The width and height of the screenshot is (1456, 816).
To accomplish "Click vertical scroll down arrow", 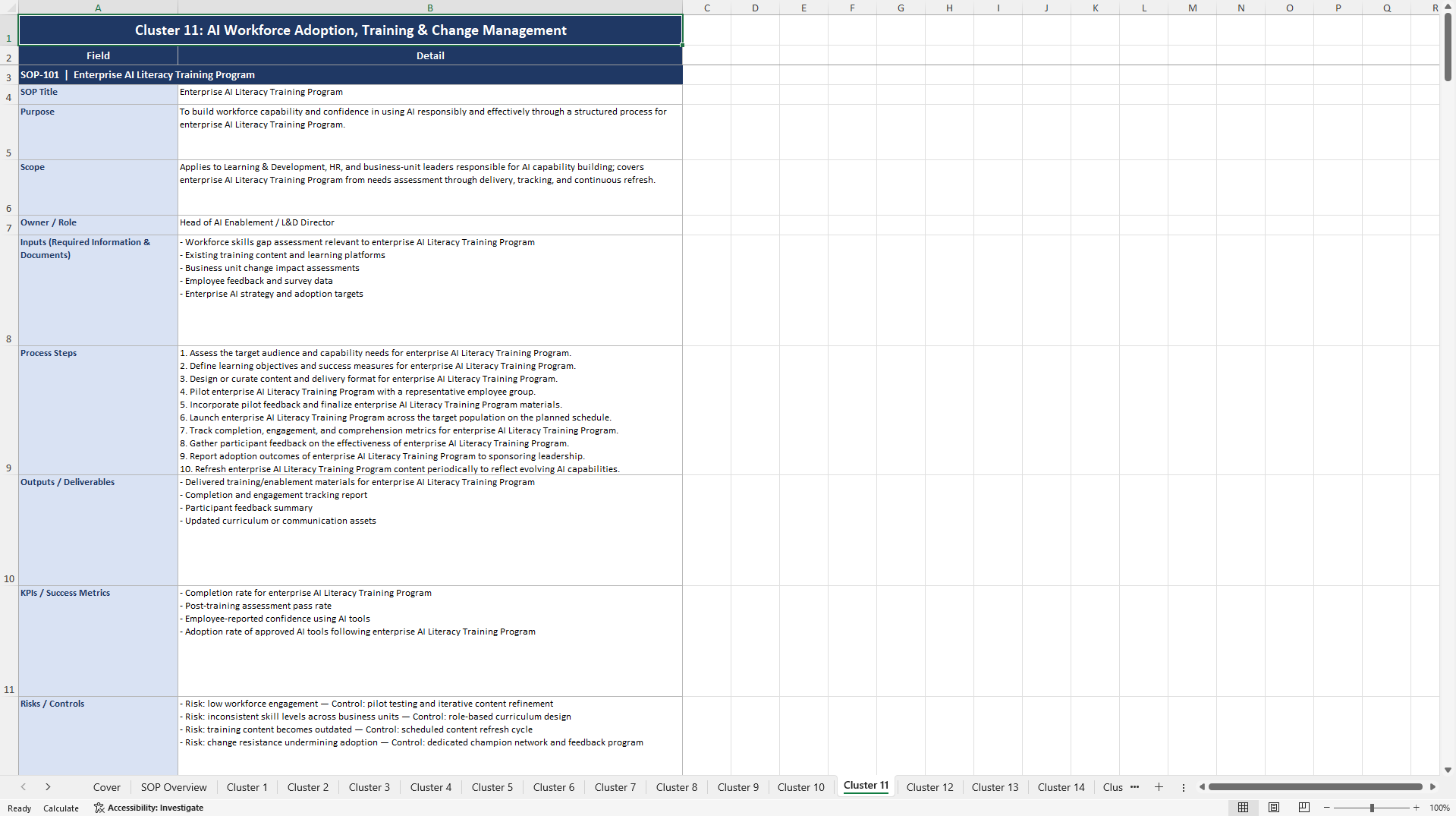I will coord(1448,770).
